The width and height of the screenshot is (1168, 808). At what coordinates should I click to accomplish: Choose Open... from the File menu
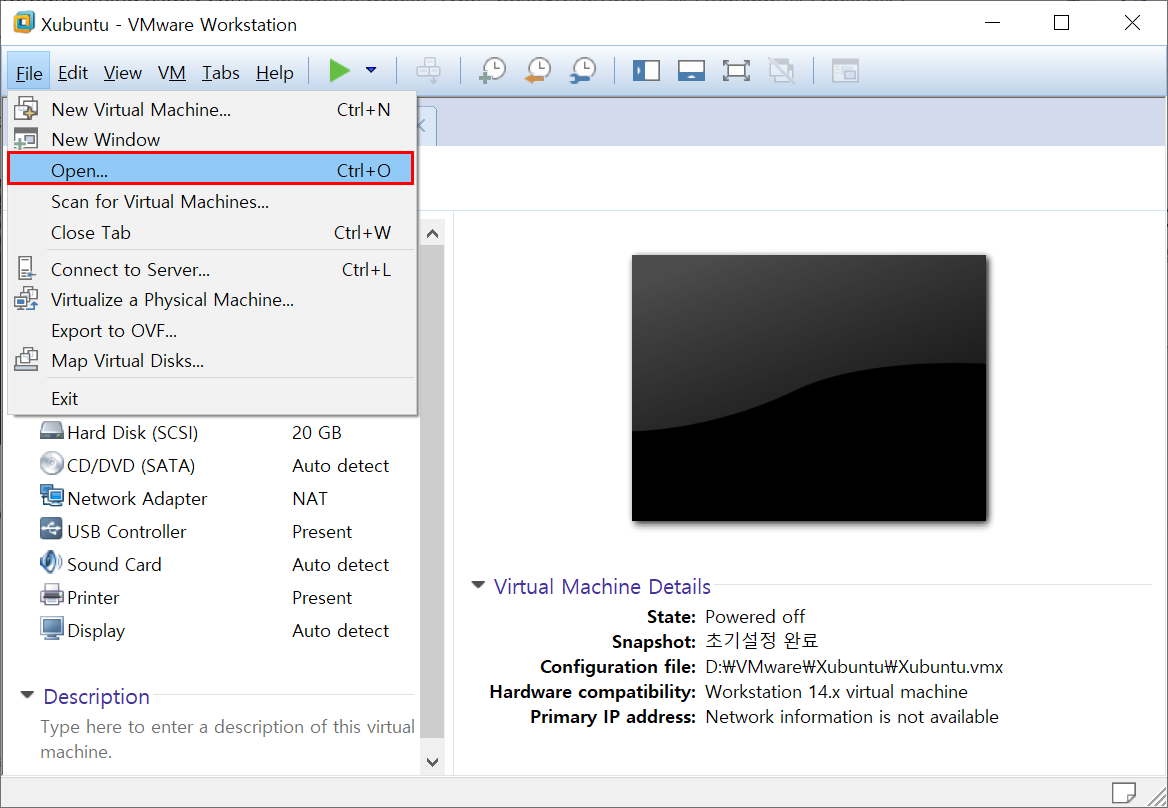[210, 170]
